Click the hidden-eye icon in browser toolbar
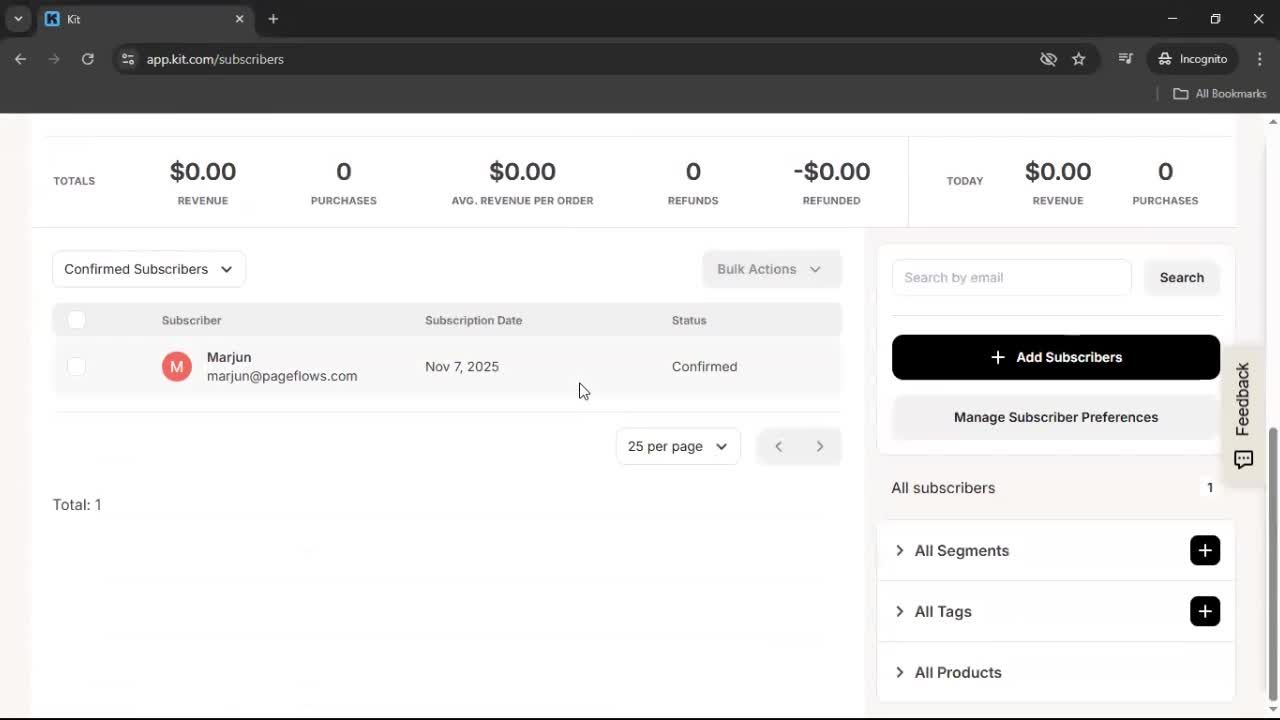The height and width of the screenshot is (720, 1280). point(1048,59)
